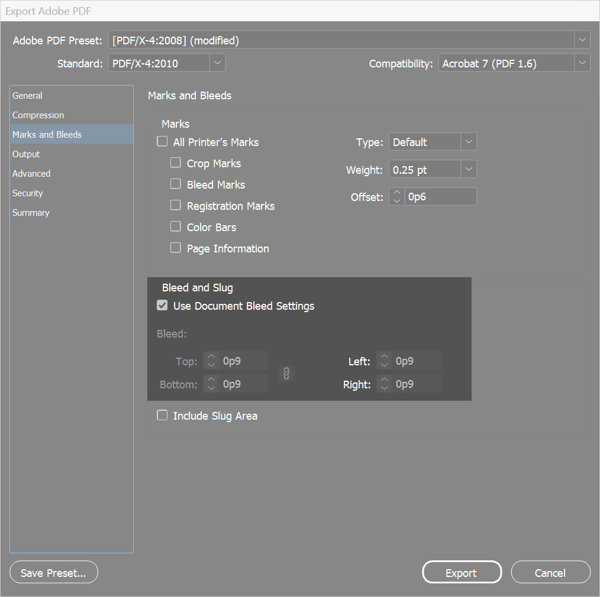Screen dimensions: 600x597
Task: Select the General category
Action: [x=72, y=96]
